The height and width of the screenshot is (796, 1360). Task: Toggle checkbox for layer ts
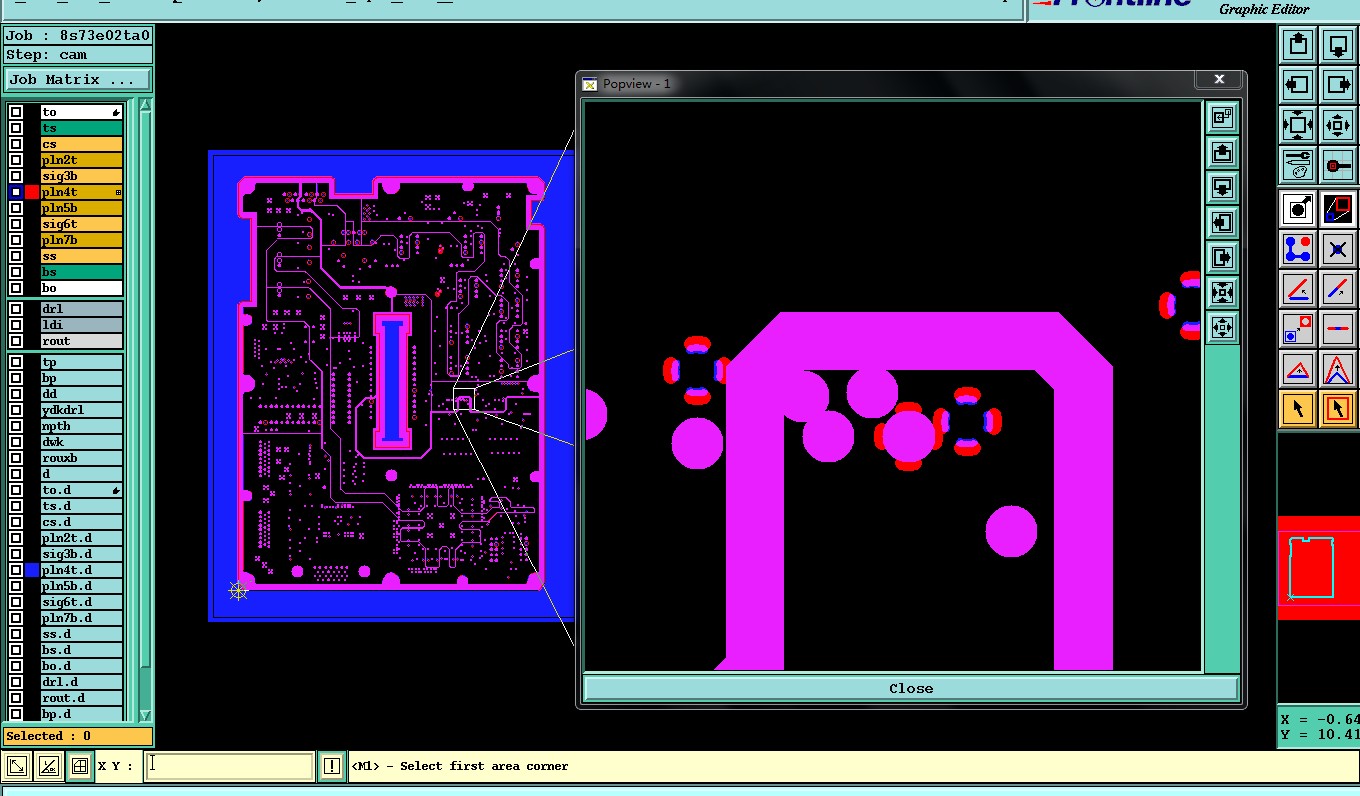16,128
